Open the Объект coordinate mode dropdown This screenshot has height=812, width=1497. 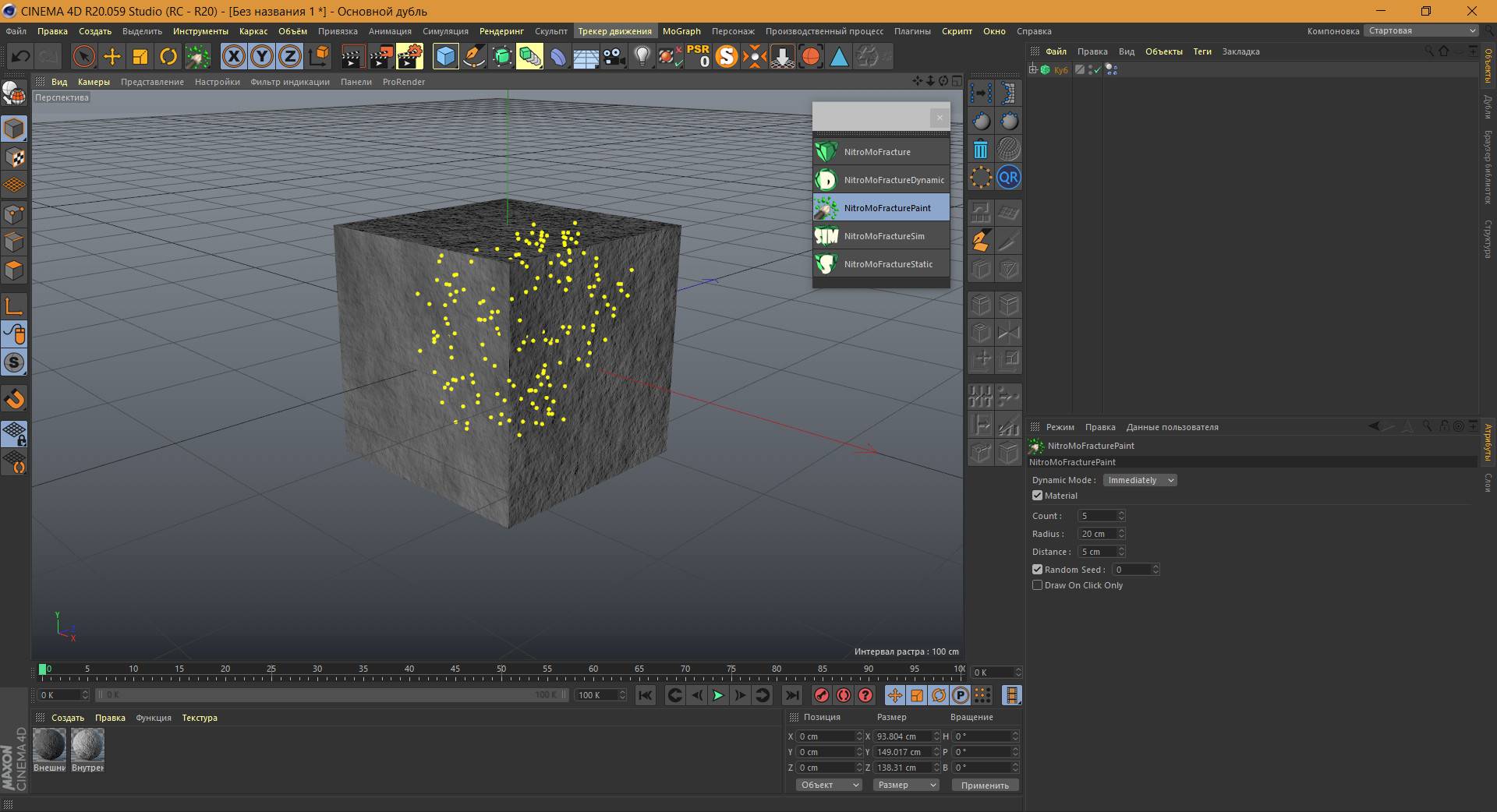coord(829,785)
